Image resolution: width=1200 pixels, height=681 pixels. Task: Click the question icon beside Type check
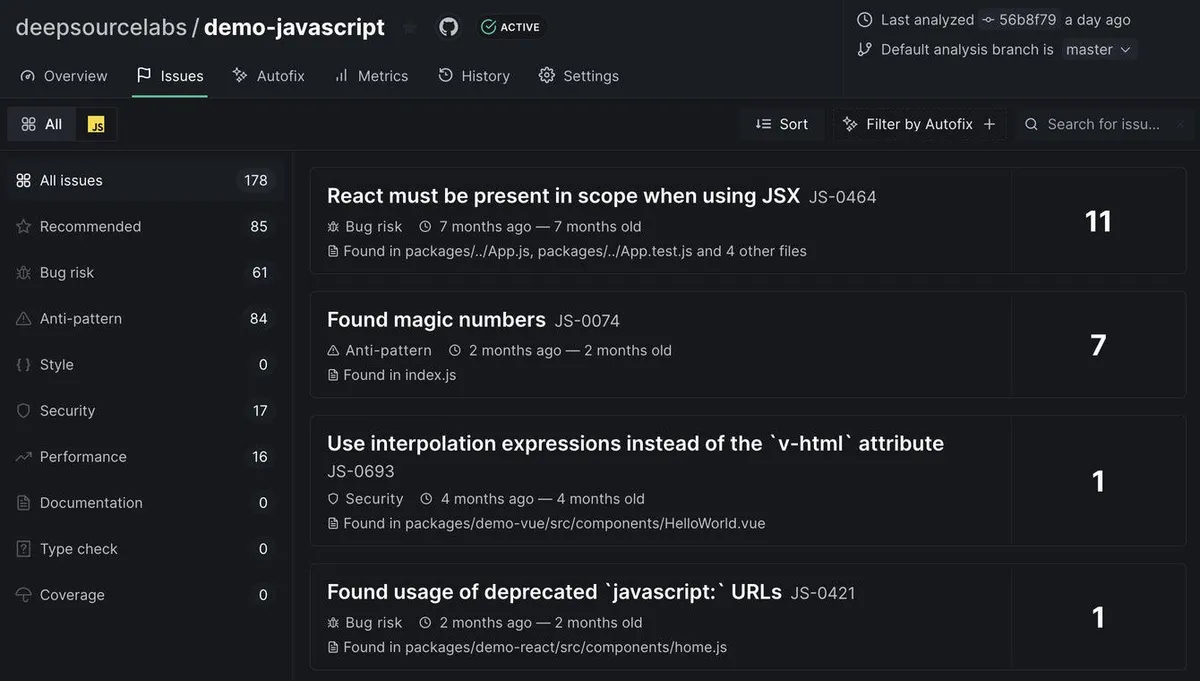24,548
